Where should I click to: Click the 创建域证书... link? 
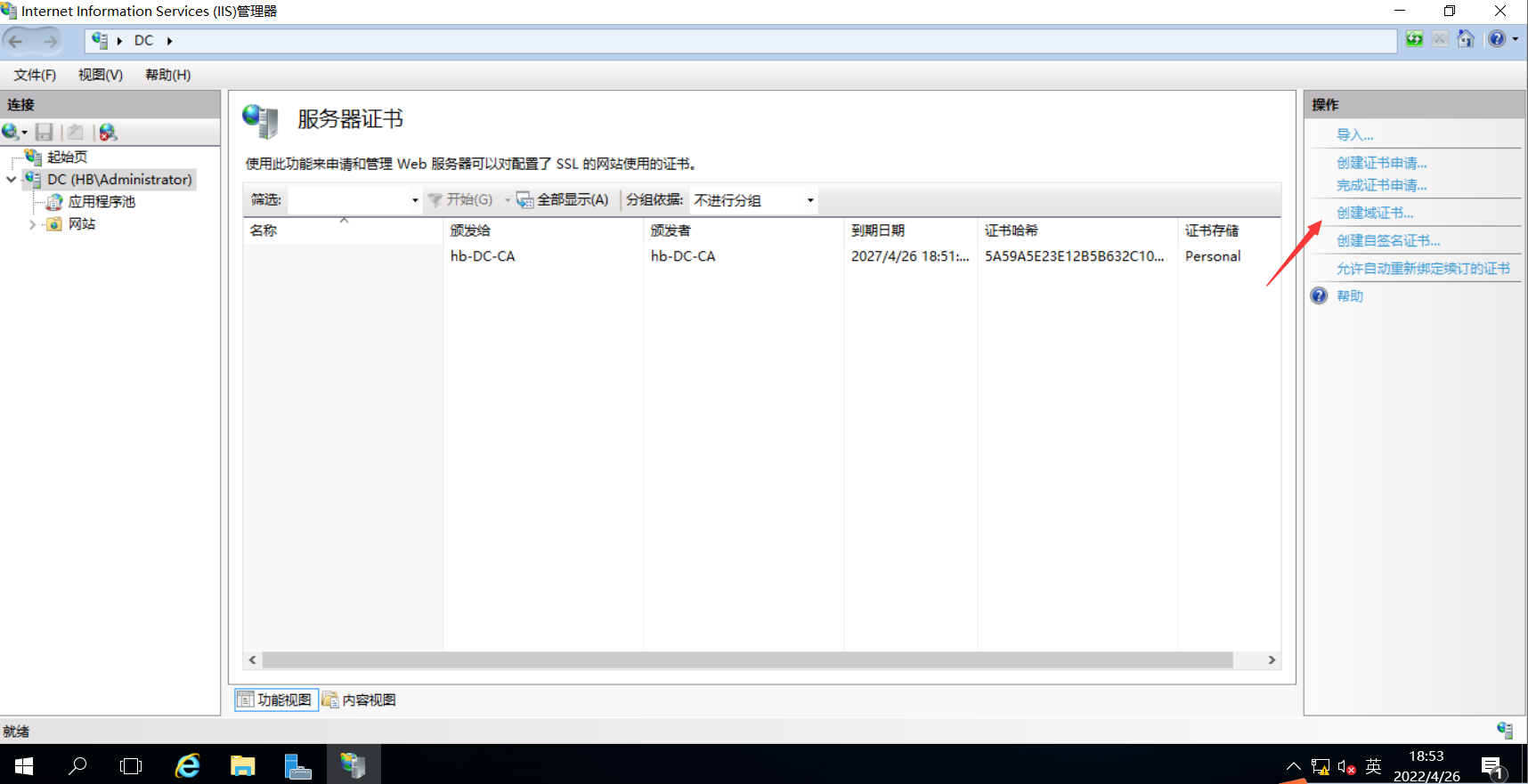(x=1375, y=213)
